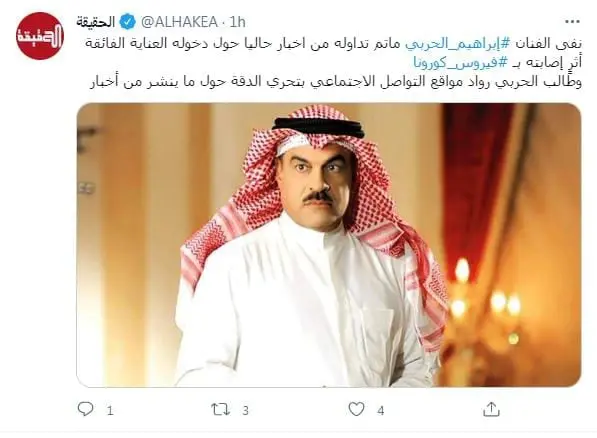Open the three-dot more options menu
Image resolution: width=597 pixels, height=438 pixels.
coord(572,22)
